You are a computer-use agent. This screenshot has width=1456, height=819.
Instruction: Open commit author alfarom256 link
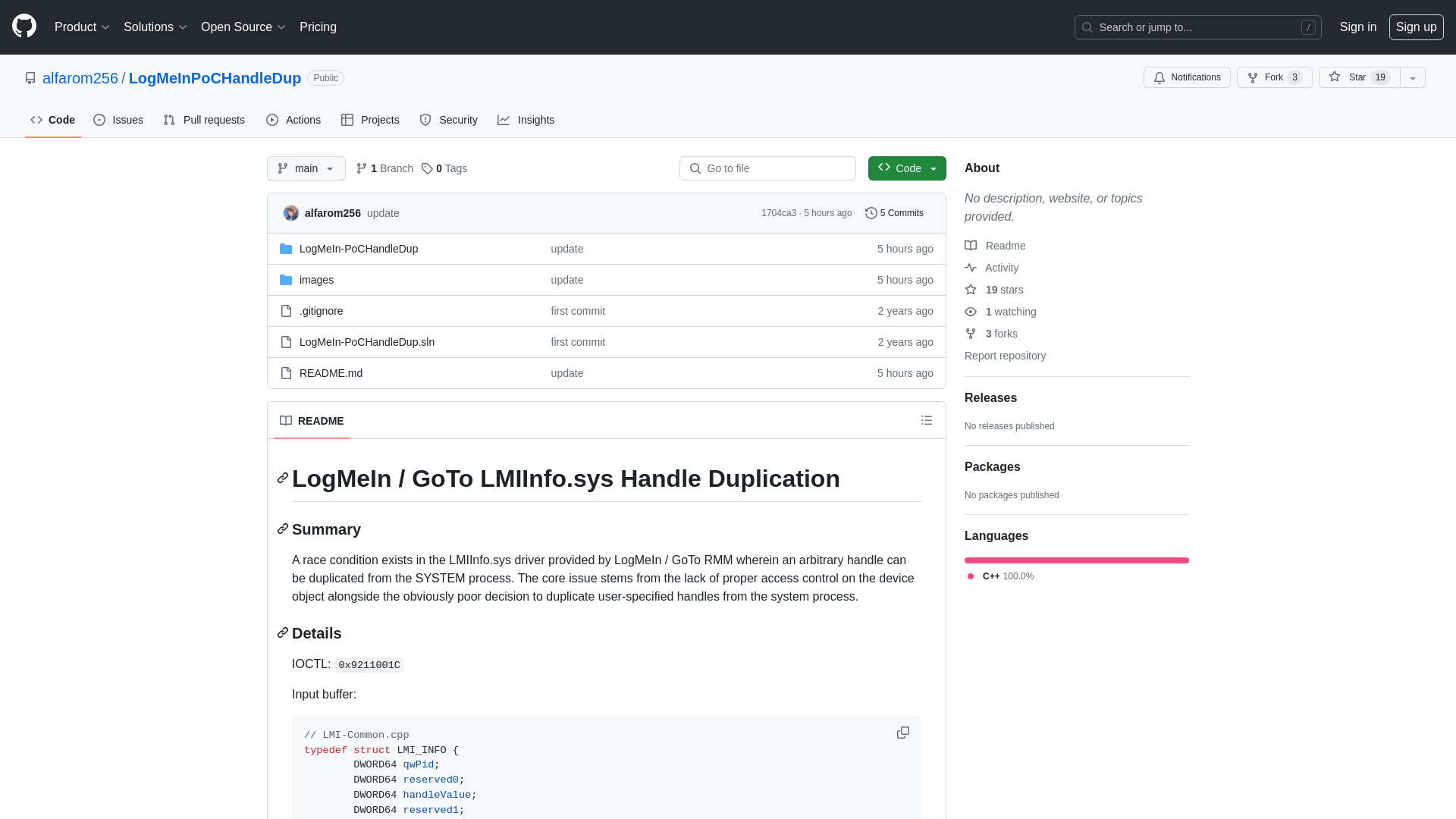click(x=333, y=213)
